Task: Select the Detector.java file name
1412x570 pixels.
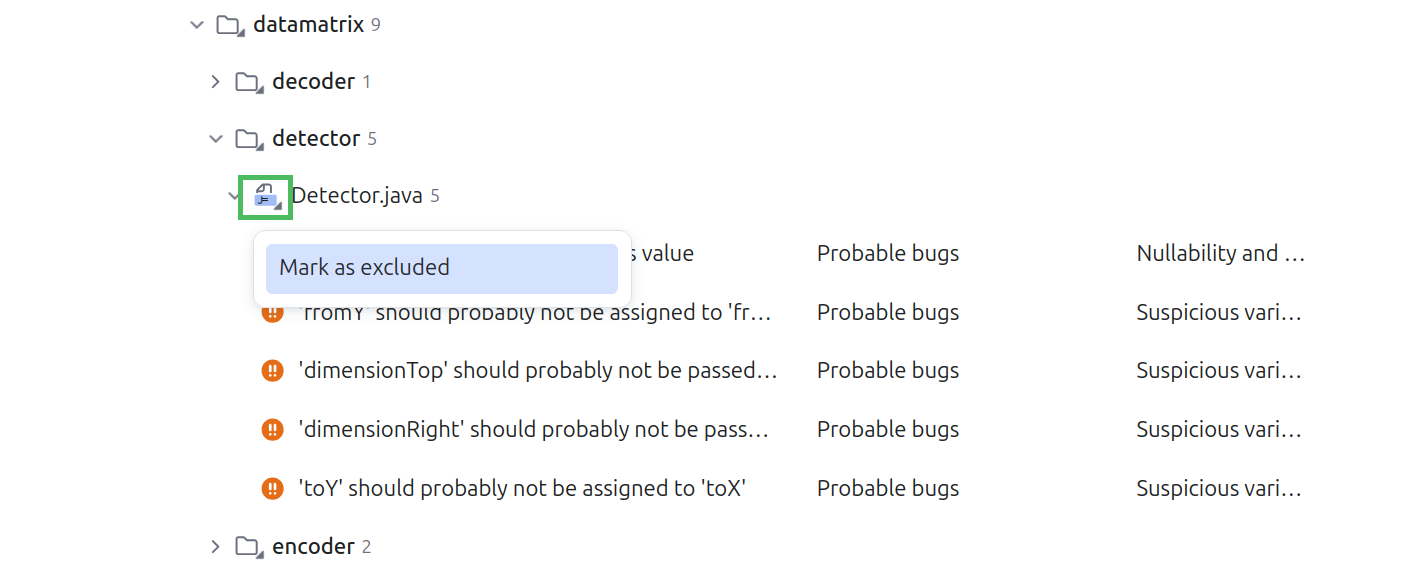Action: 357,196
